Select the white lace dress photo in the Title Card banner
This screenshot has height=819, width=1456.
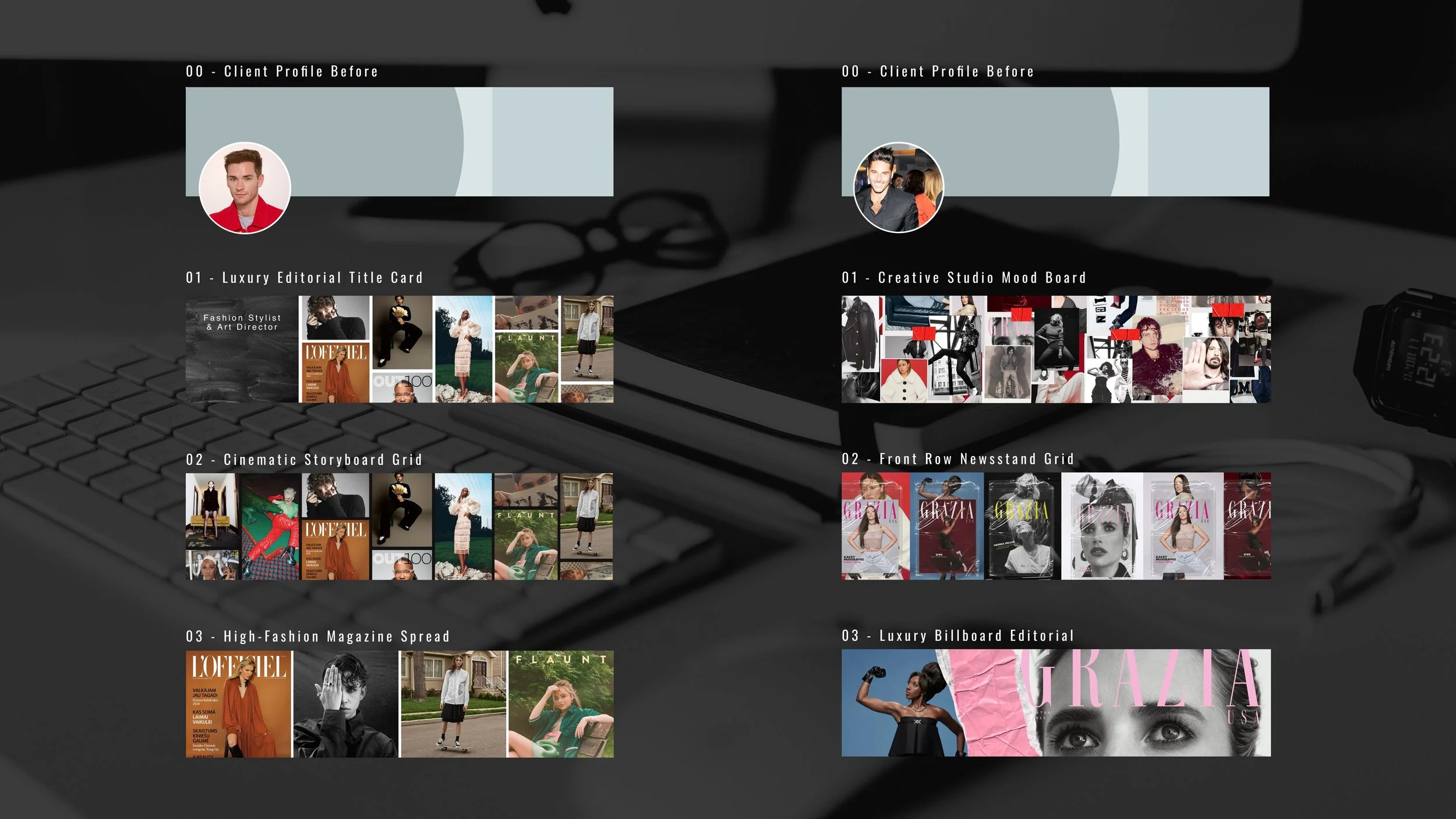[463, 349]
